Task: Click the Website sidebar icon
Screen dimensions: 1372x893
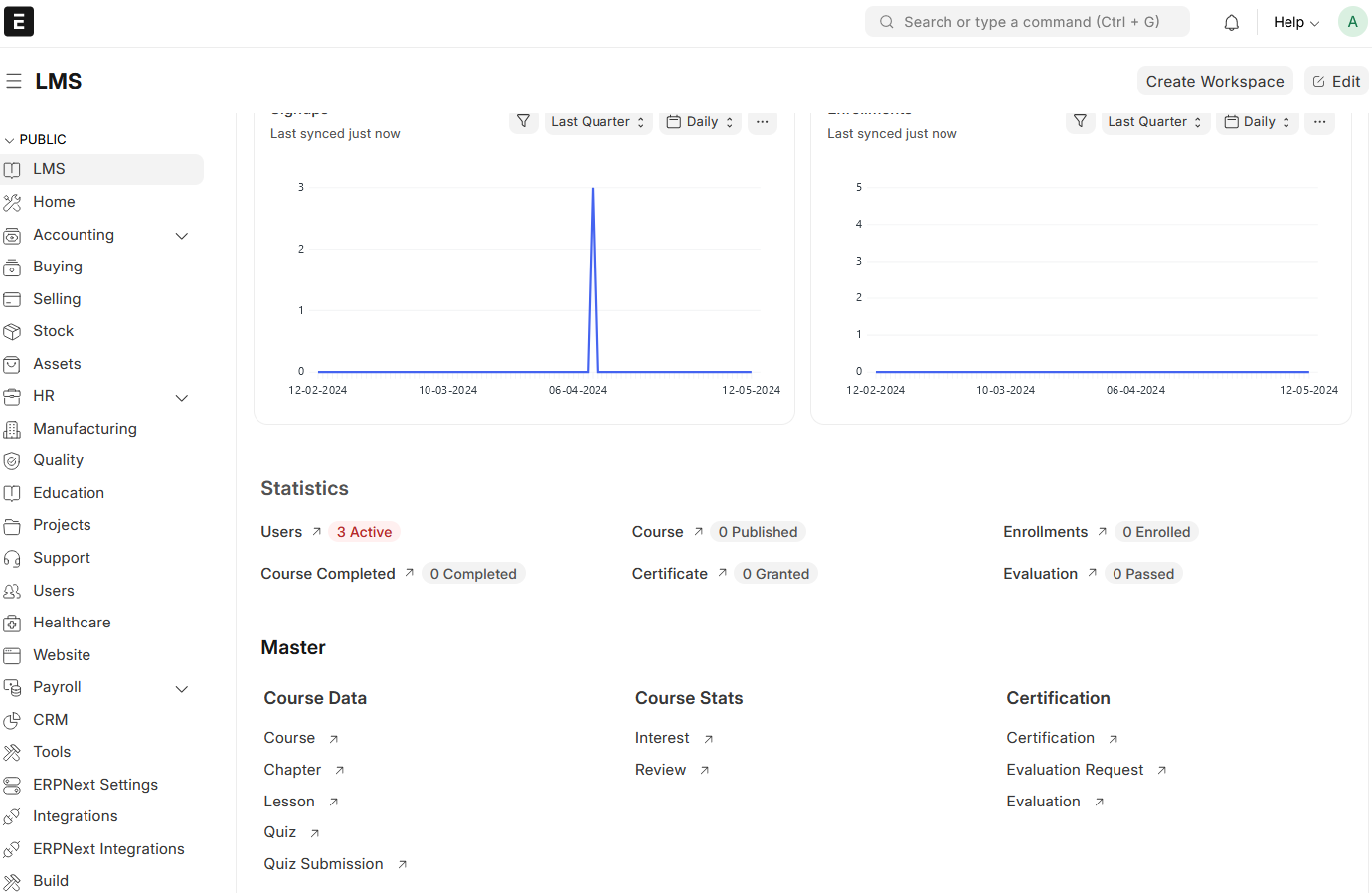Action: pyautogui.click(x=12, y=655)
